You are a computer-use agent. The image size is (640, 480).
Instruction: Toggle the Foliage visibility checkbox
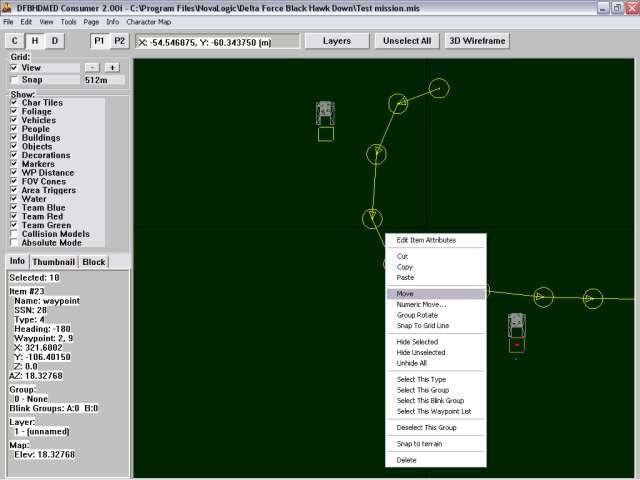tap(14, 111)
